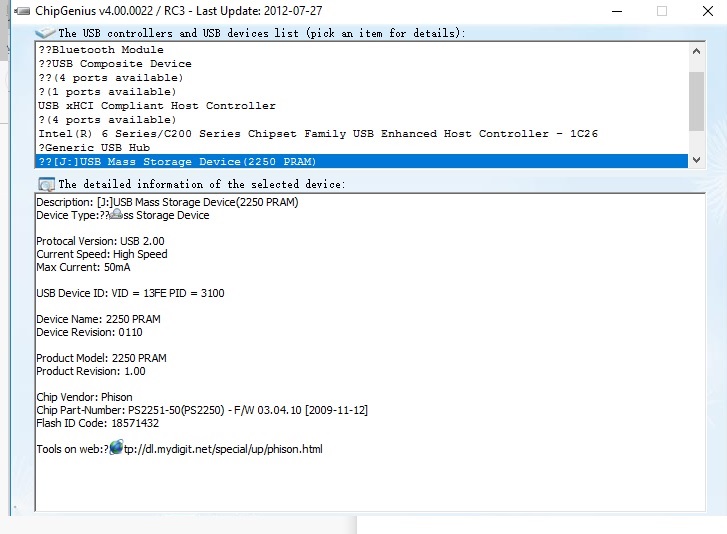Open the dl.mydigit.net phison tools link
The height and width of the screenshot is (534, 727).
coord(223,449)
